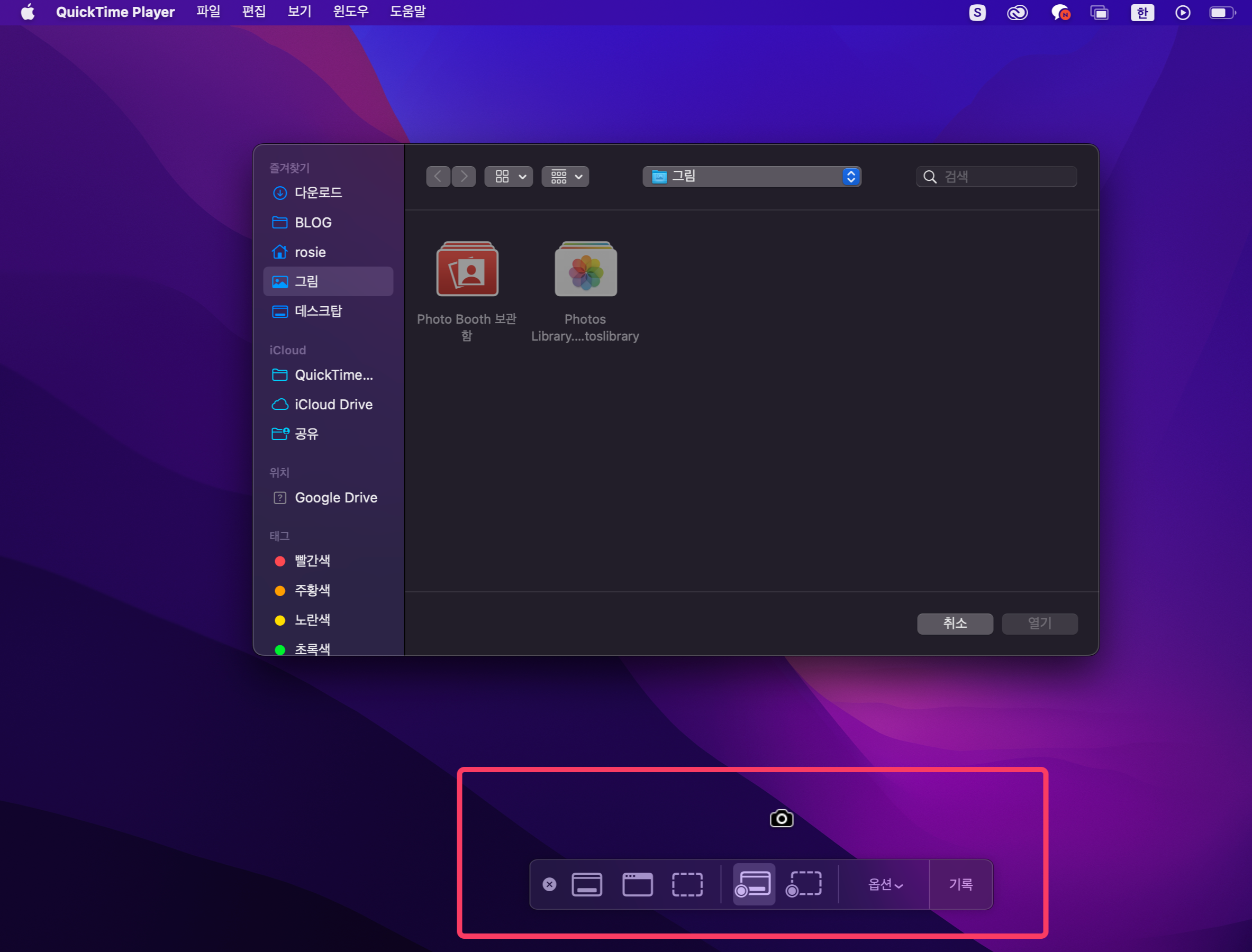Screen dimensions: 1252x952
Task: Click the 기록 record button
Action: 960,884
